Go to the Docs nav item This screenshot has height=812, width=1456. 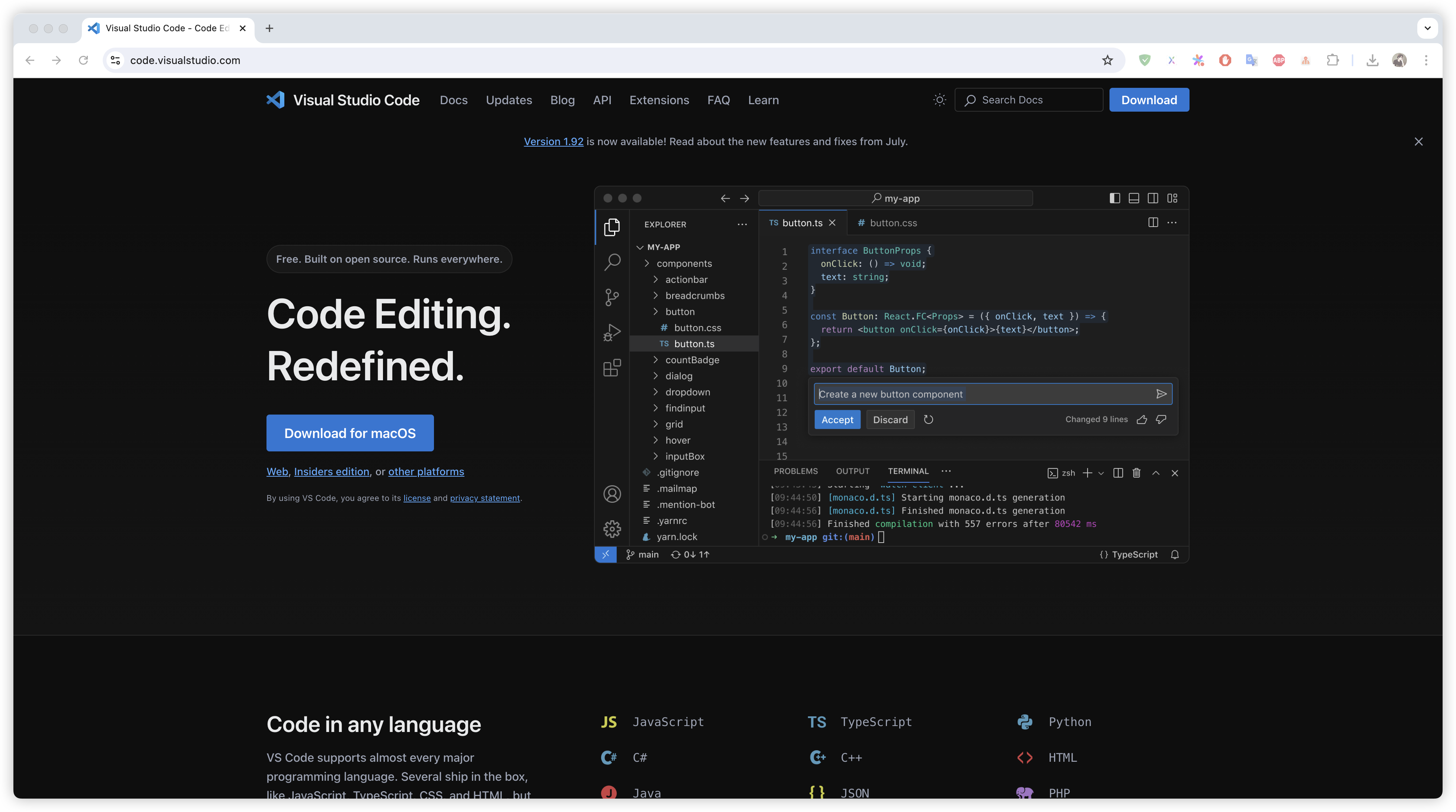(x=453, y=100)
